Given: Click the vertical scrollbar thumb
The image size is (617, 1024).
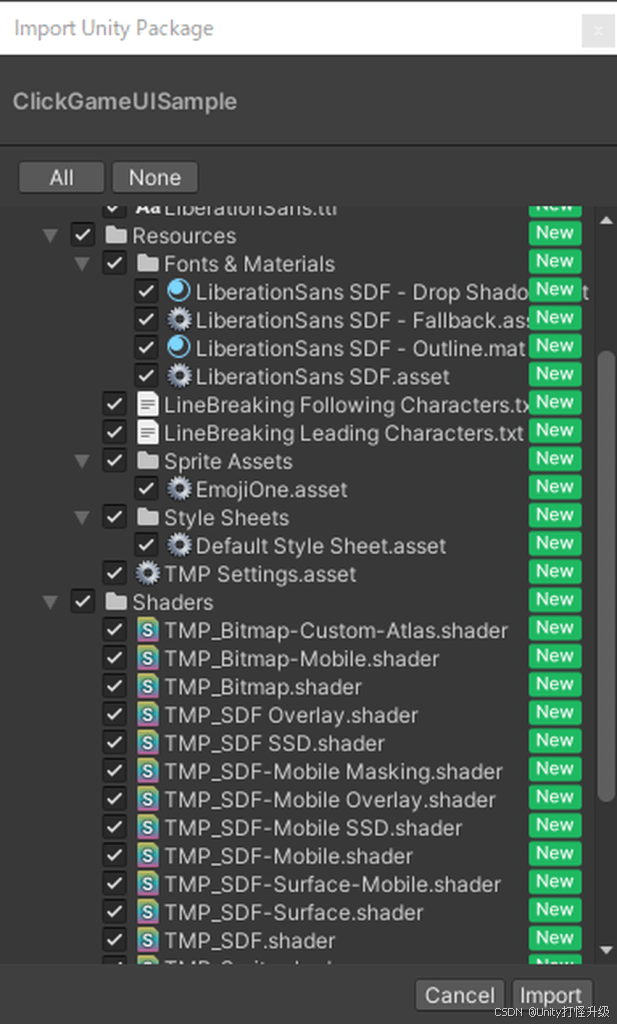Looking at the screenshot, I should [607, 575].
